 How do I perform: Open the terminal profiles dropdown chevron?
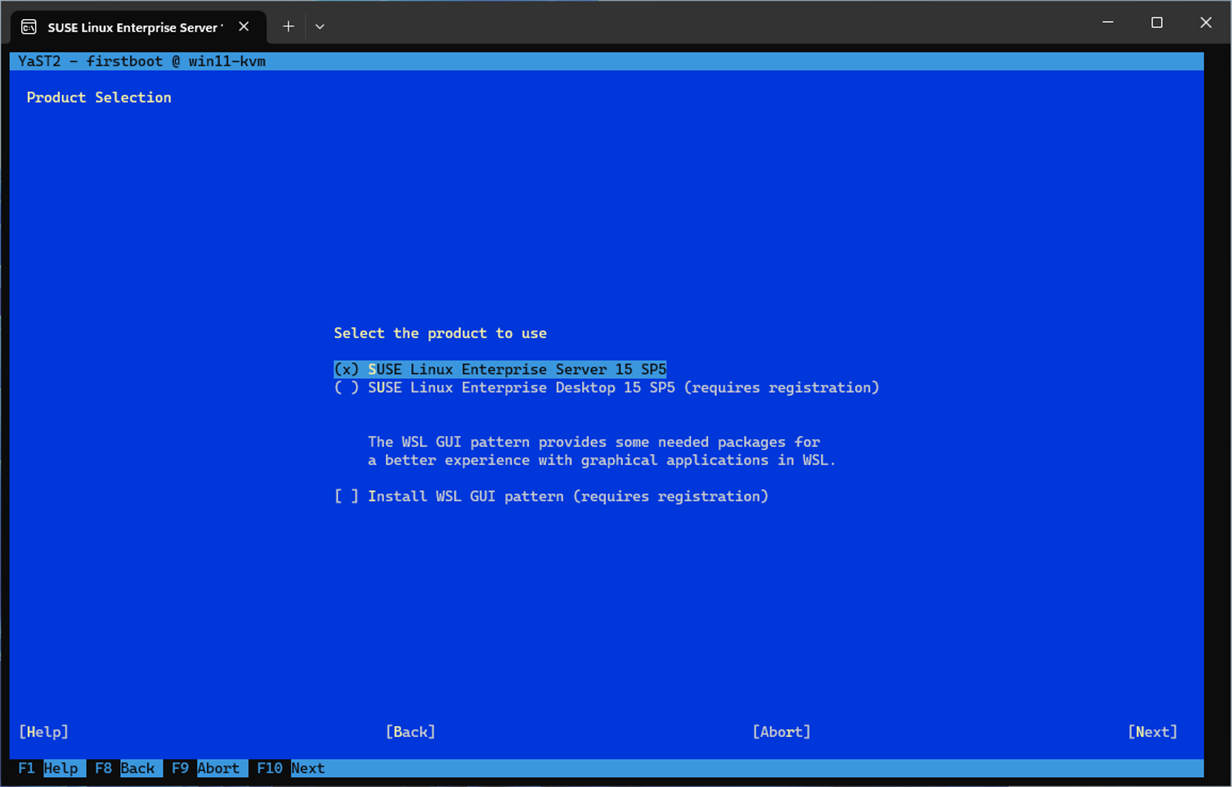coord(320,26)
